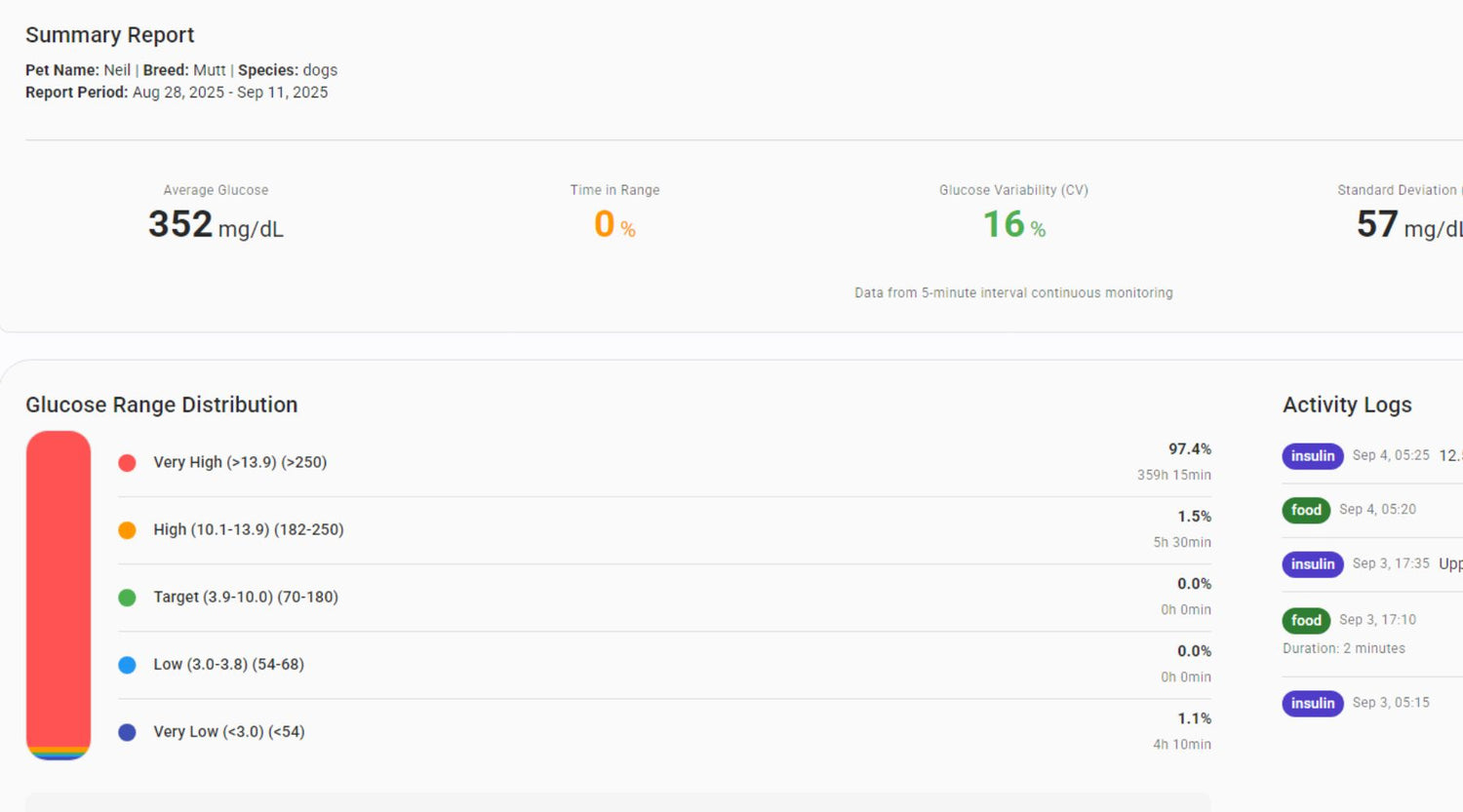
Task: Click the Average Glucose 352 mg/dL value
Action: click(x=216, y=225)
